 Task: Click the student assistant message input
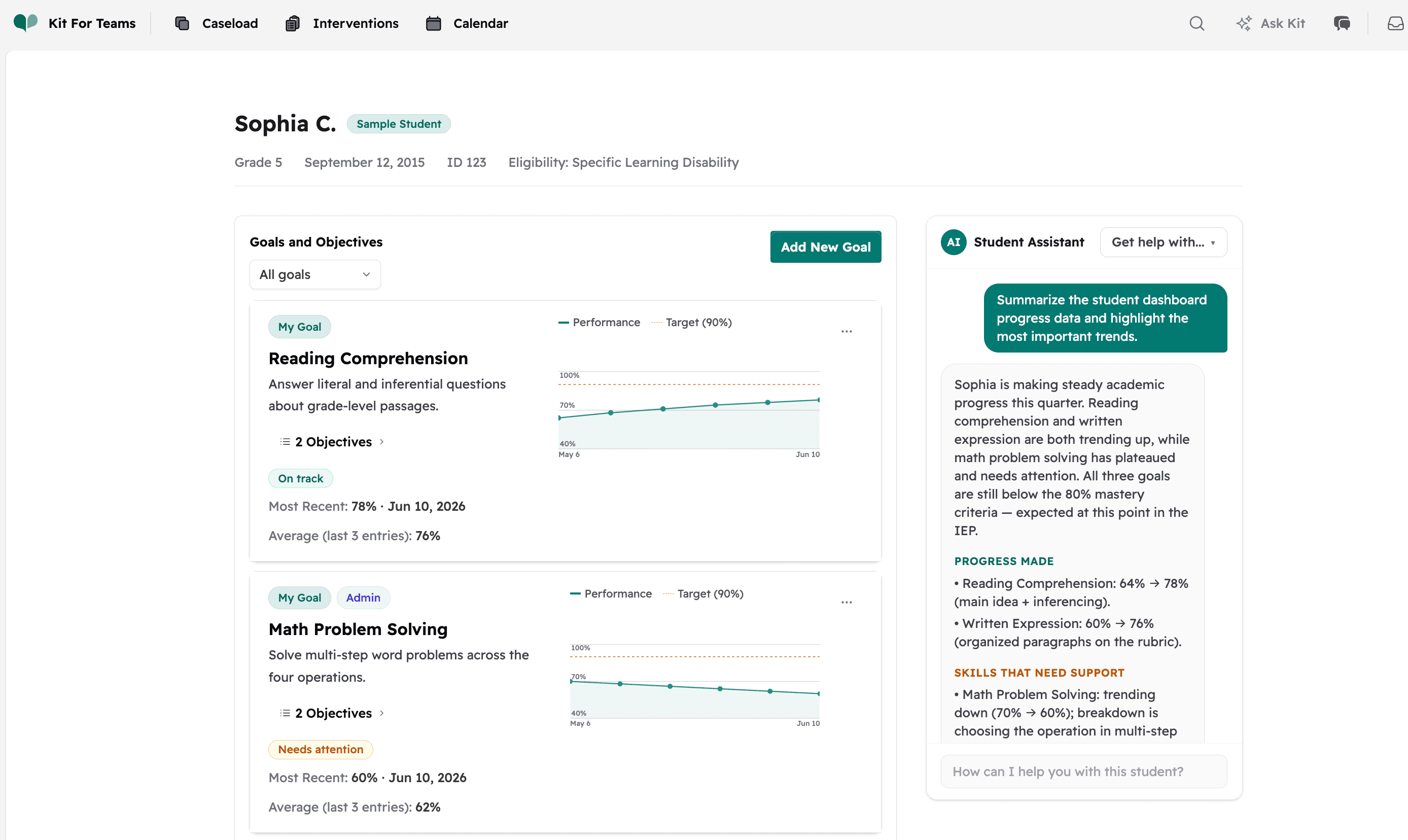pos(1084,772)
